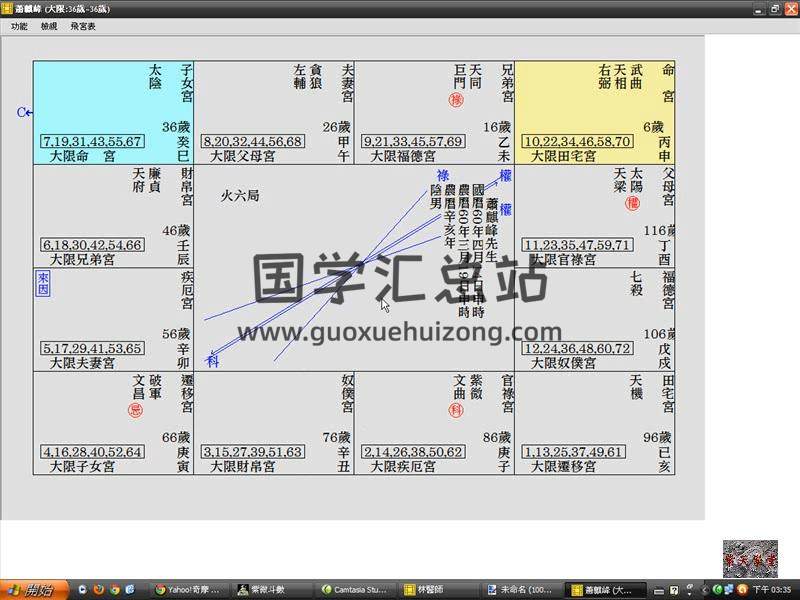Click 大限福德宮 label

pyautogui.click(x=403, y=156)
